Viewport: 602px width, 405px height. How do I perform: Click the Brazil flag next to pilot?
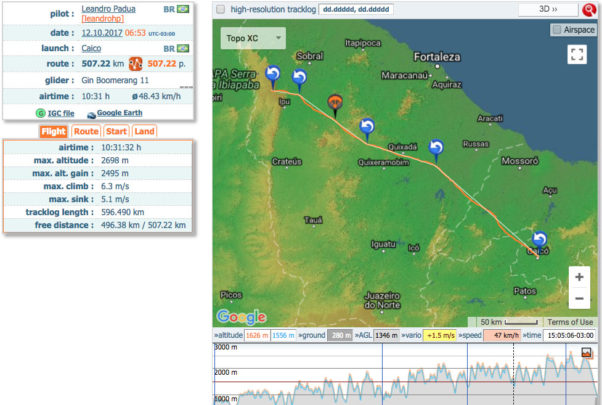click(182, 9)
